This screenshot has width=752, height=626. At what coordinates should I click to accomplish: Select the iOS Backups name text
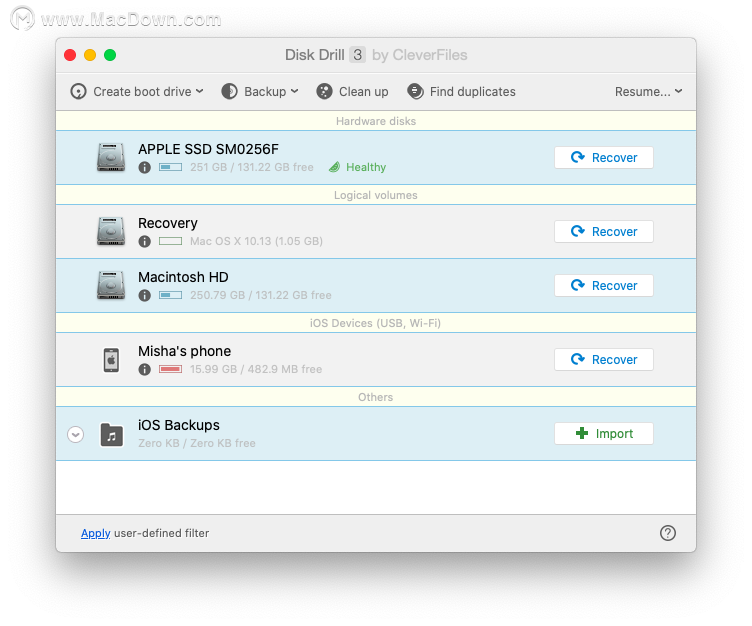179,425
